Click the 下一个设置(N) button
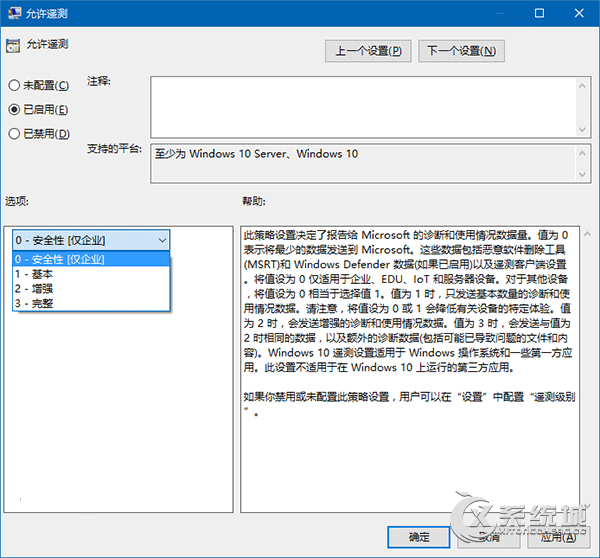 coord(461,51)
